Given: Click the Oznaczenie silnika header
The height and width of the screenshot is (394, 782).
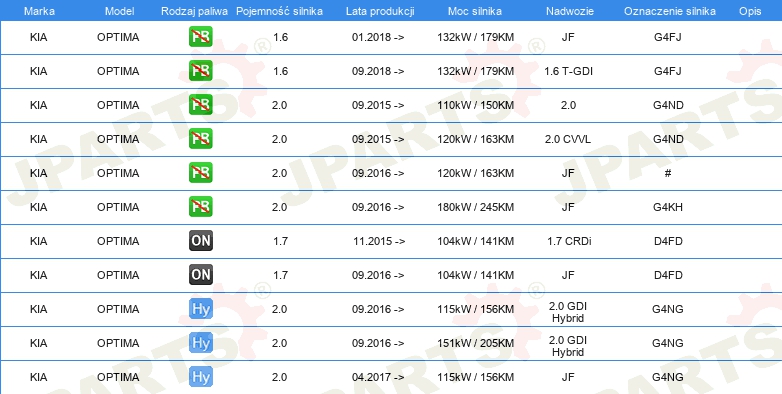Looking at the screenshot, I should [670, 11].
